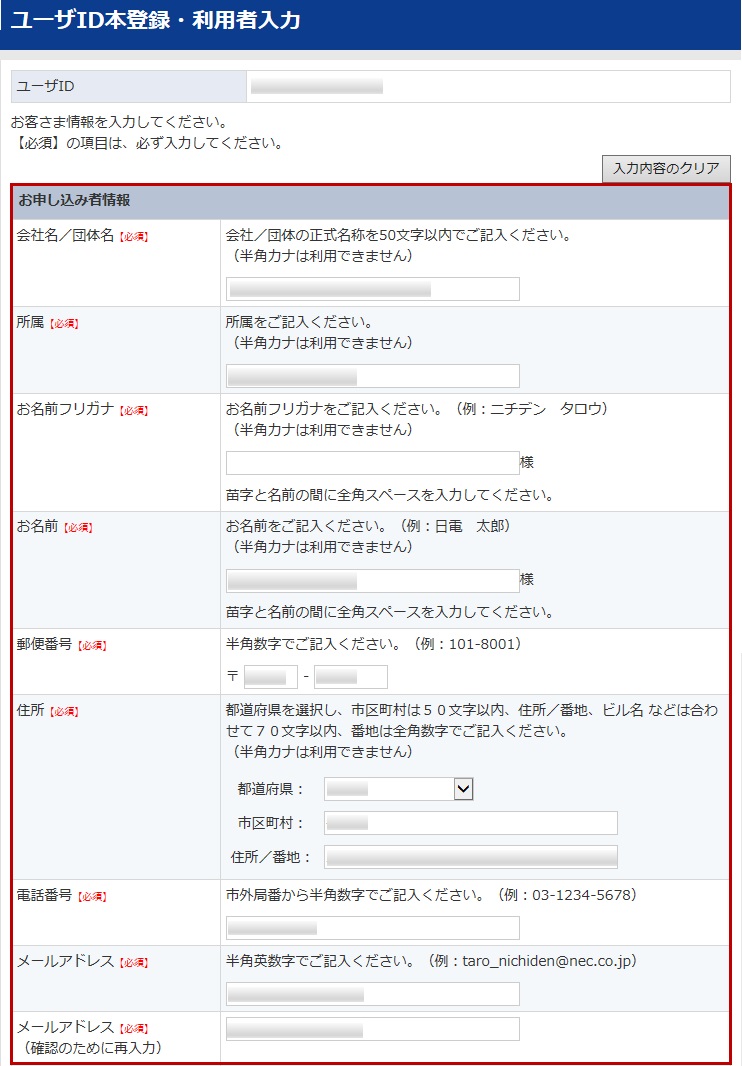The width and height of the screenshot is (742, 1066).
Task: Click the first postal code box
Action: tap(271, 677)
